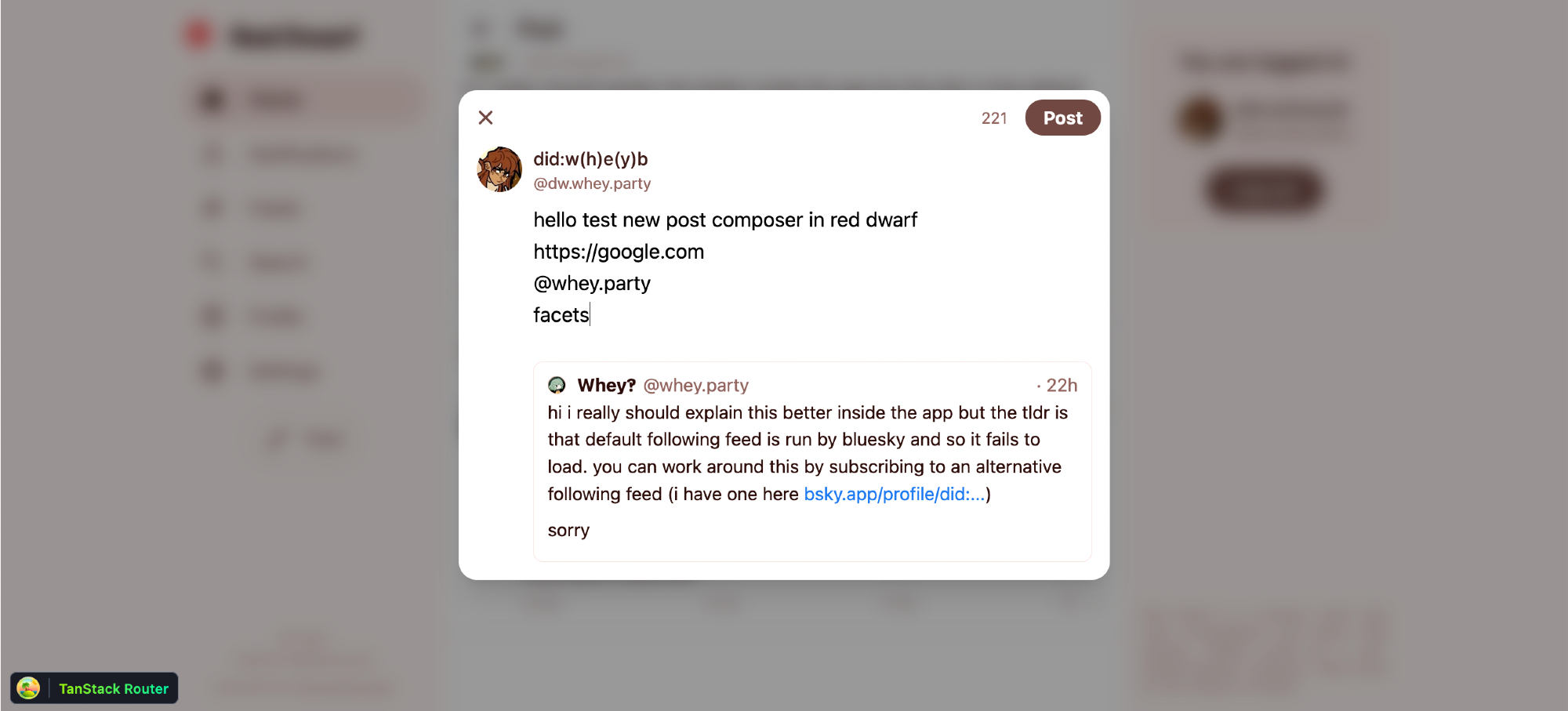The image size is (1568, 711).
Task: Click the did:w(h)e(y)b profile avatar
Action: point(499,169)
